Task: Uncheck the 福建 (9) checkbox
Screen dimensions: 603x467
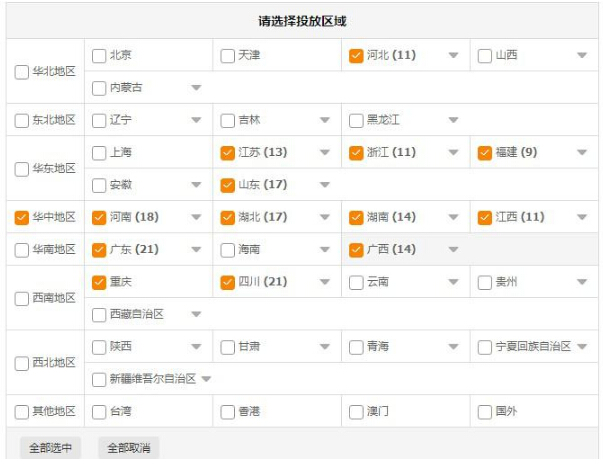Action: (x=485, y=153)
